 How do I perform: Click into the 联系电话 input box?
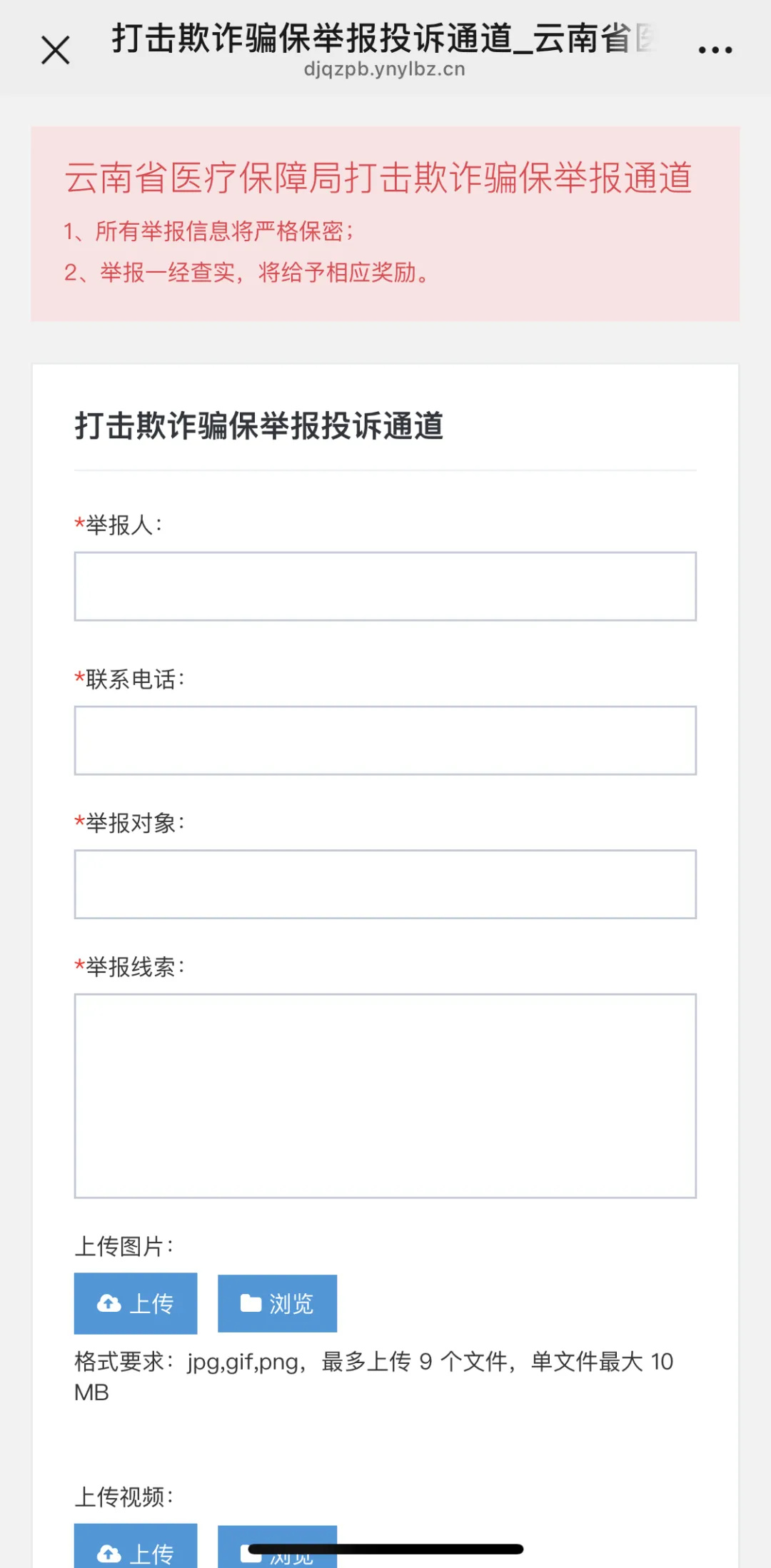[x=385, y=740]
